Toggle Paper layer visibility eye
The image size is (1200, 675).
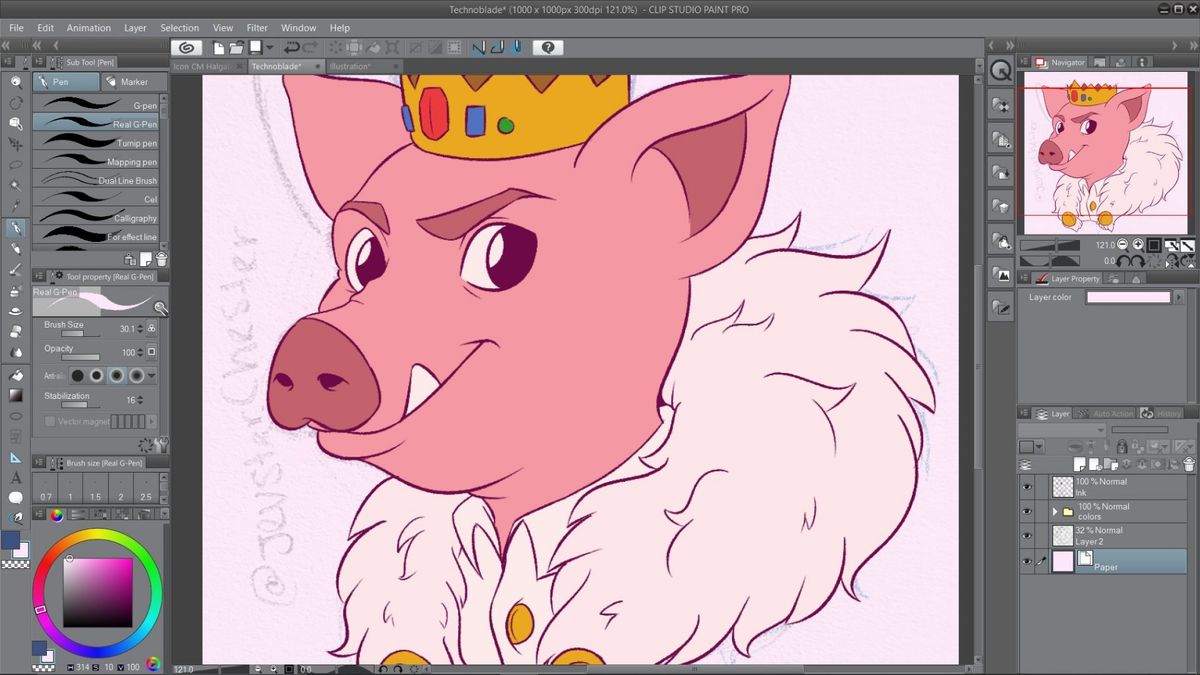coord(1026,561)
